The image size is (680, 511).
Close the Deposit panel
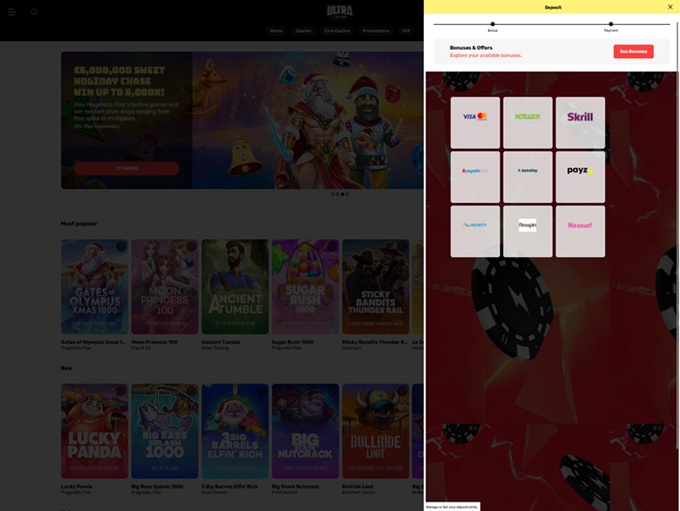click(670, 7)
